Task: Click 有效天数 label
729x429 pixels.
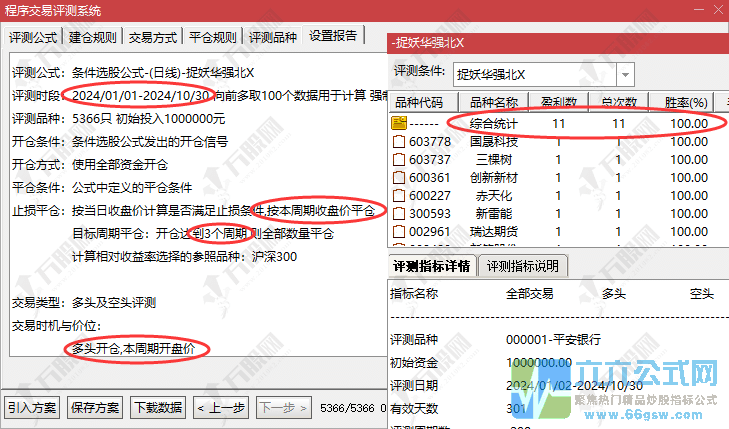Action: 414,409
